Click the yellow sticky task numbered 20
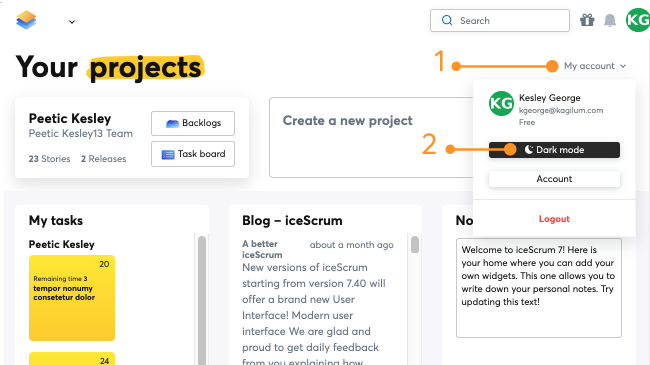 click(x=72, y=298)
